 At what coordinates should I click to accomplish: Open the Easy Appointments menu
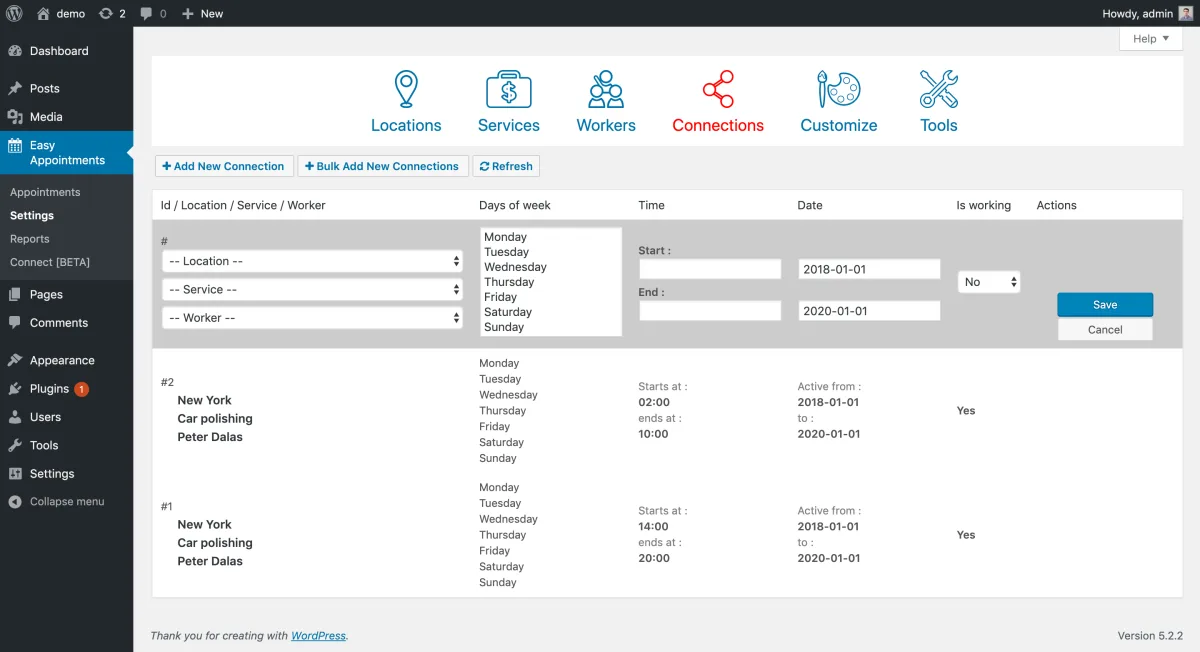(x=67, y=153)
